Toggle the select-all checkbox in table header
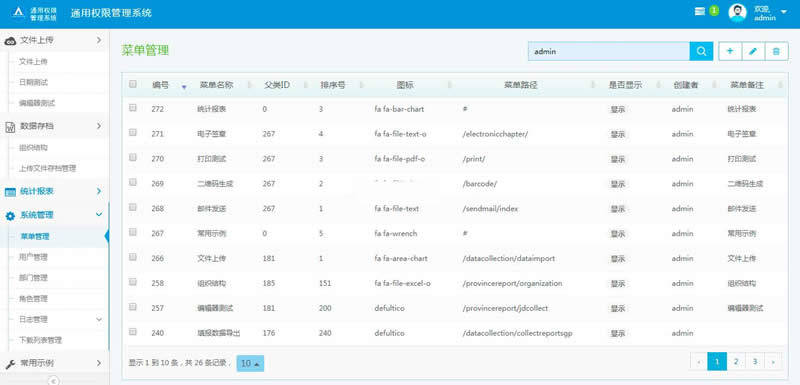800x385 pixels. pyautogui.click(x=133, y=84)
